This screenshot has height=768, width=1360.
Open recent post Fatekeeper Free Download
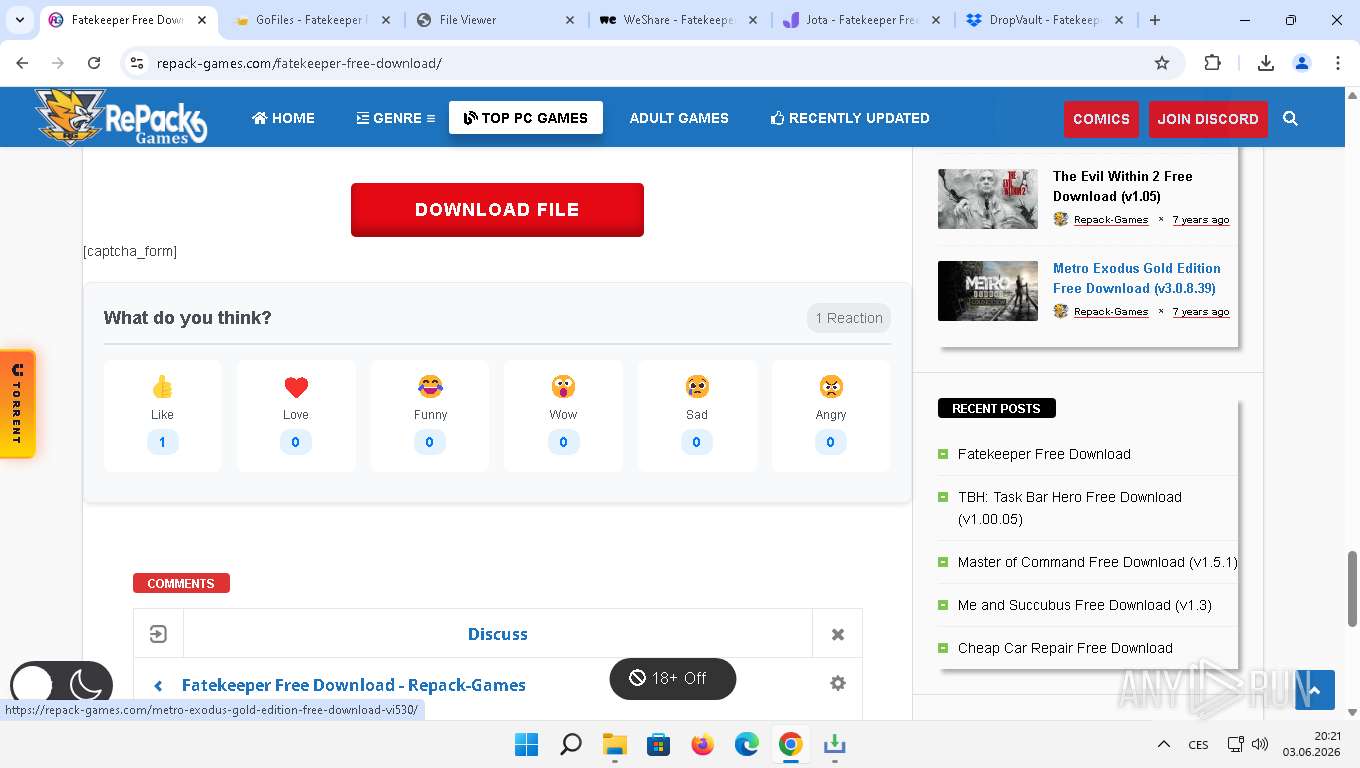(x=1044, y=454)
